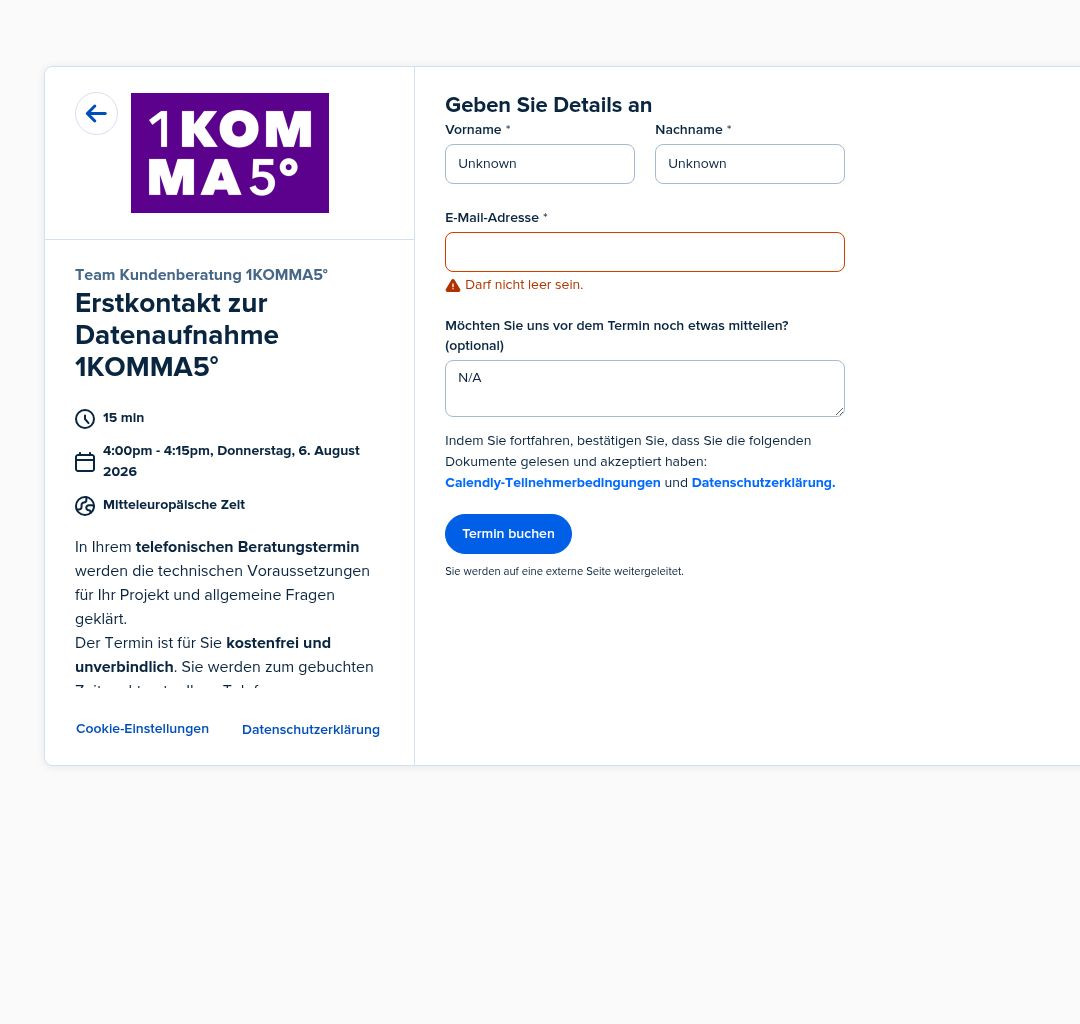Click the Team Kundenberatung 1KOMMA5° label
Viewport: 1080px width, 1024px height.
(x=201, y=275)
